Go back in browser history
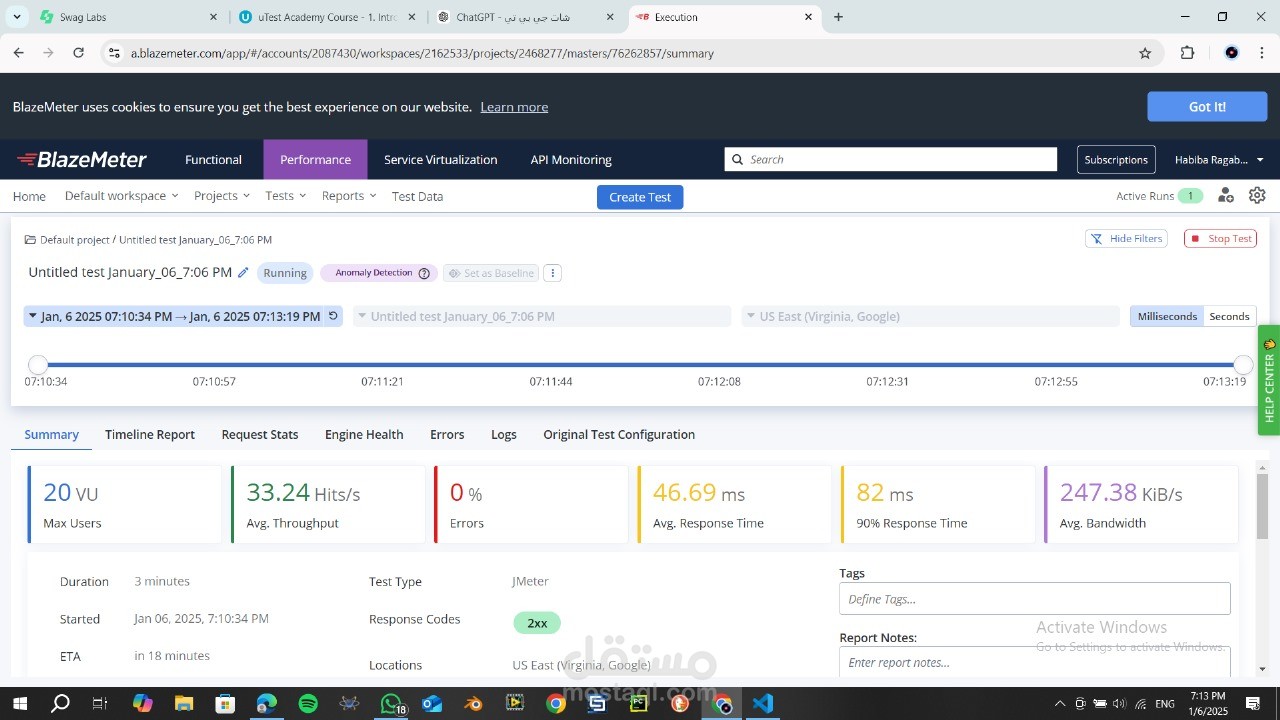Image resolution: width=1280 pixels, height=720 pixels. coord(19,53)
